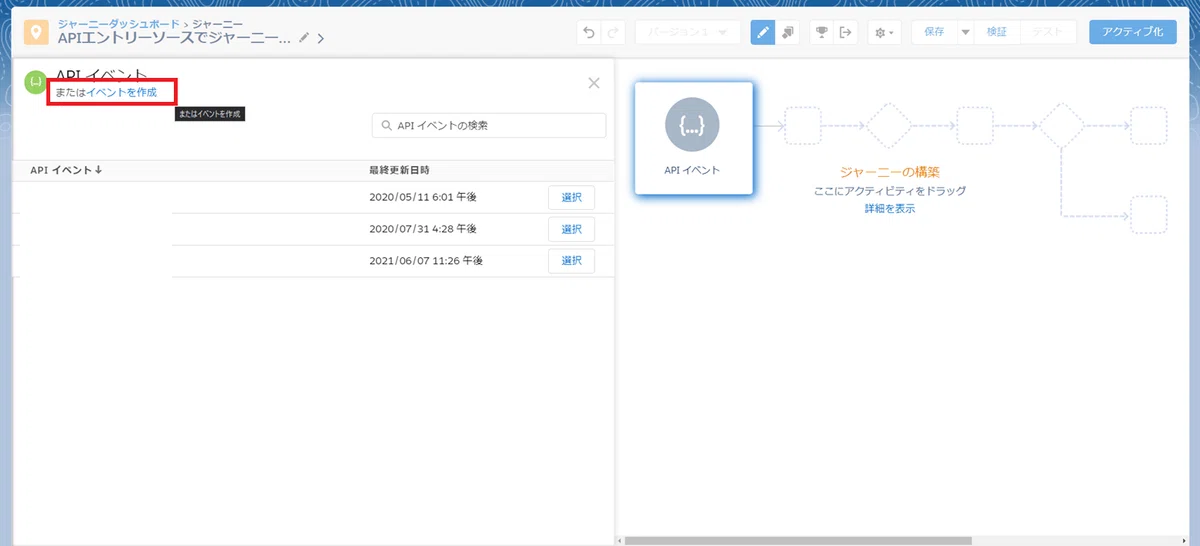Click the magnifier icon in search box
Screen dimensions: 1200x546
(x=386, y=125)
